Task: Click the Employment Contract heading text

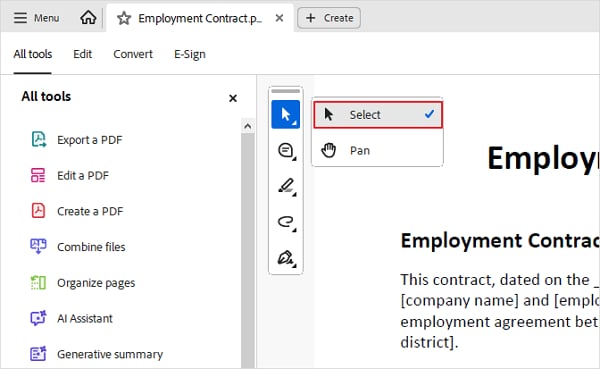Action: click(500, 241)
